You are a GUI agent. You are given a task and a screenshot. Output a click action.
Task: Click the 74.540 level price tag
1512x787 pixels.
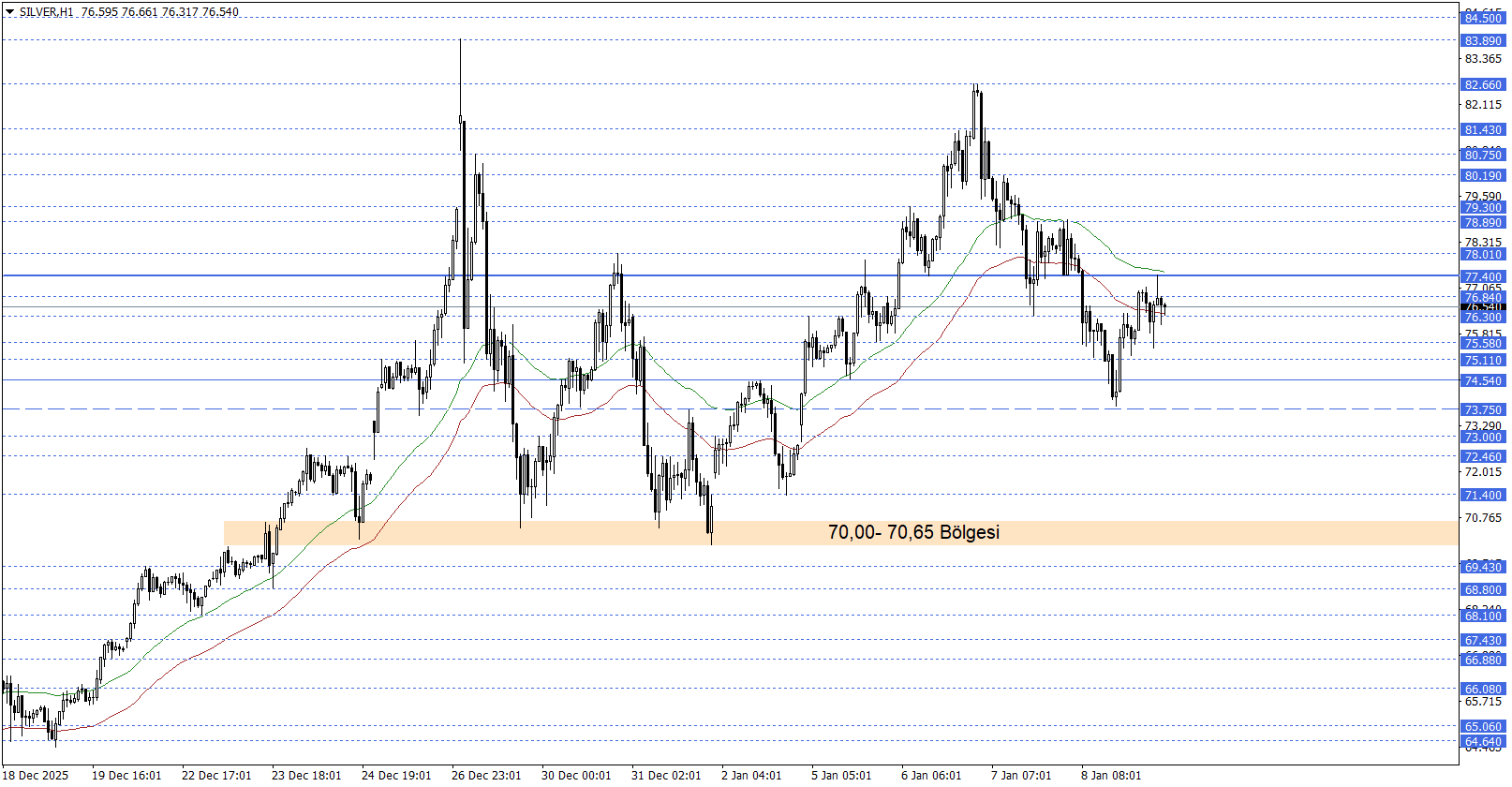1483,380
